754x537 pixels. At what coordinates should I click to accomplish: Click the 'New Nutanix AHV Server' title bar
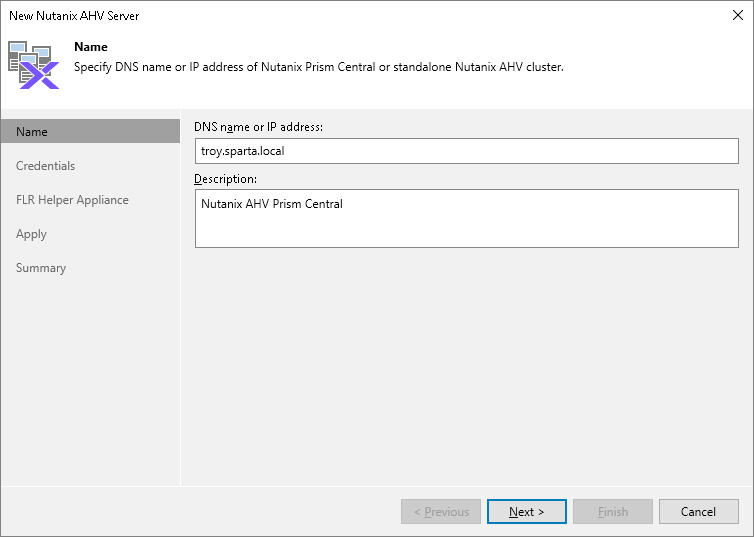coord(300,15)
